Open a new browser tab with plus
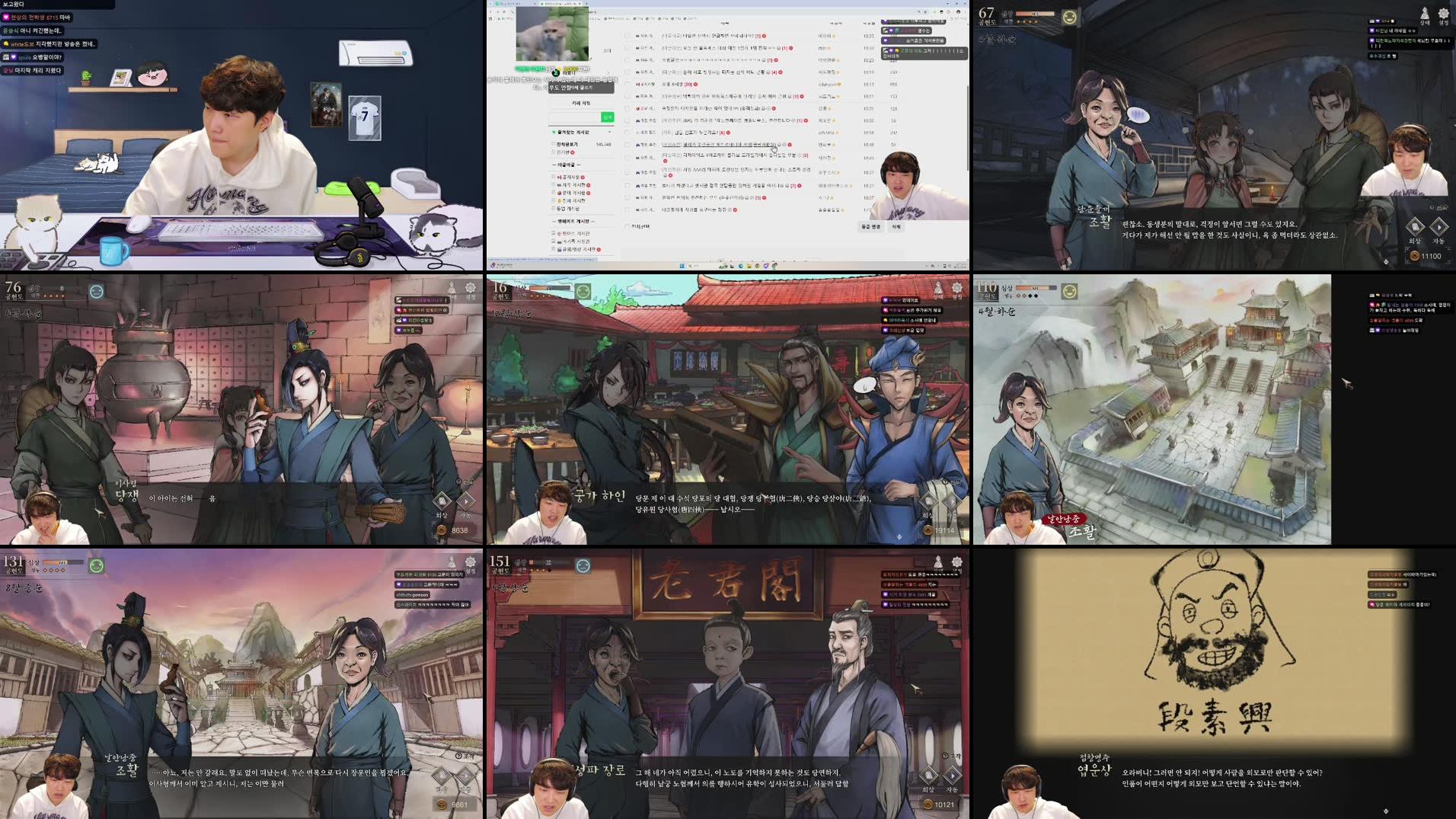 [x=585, y=4]
